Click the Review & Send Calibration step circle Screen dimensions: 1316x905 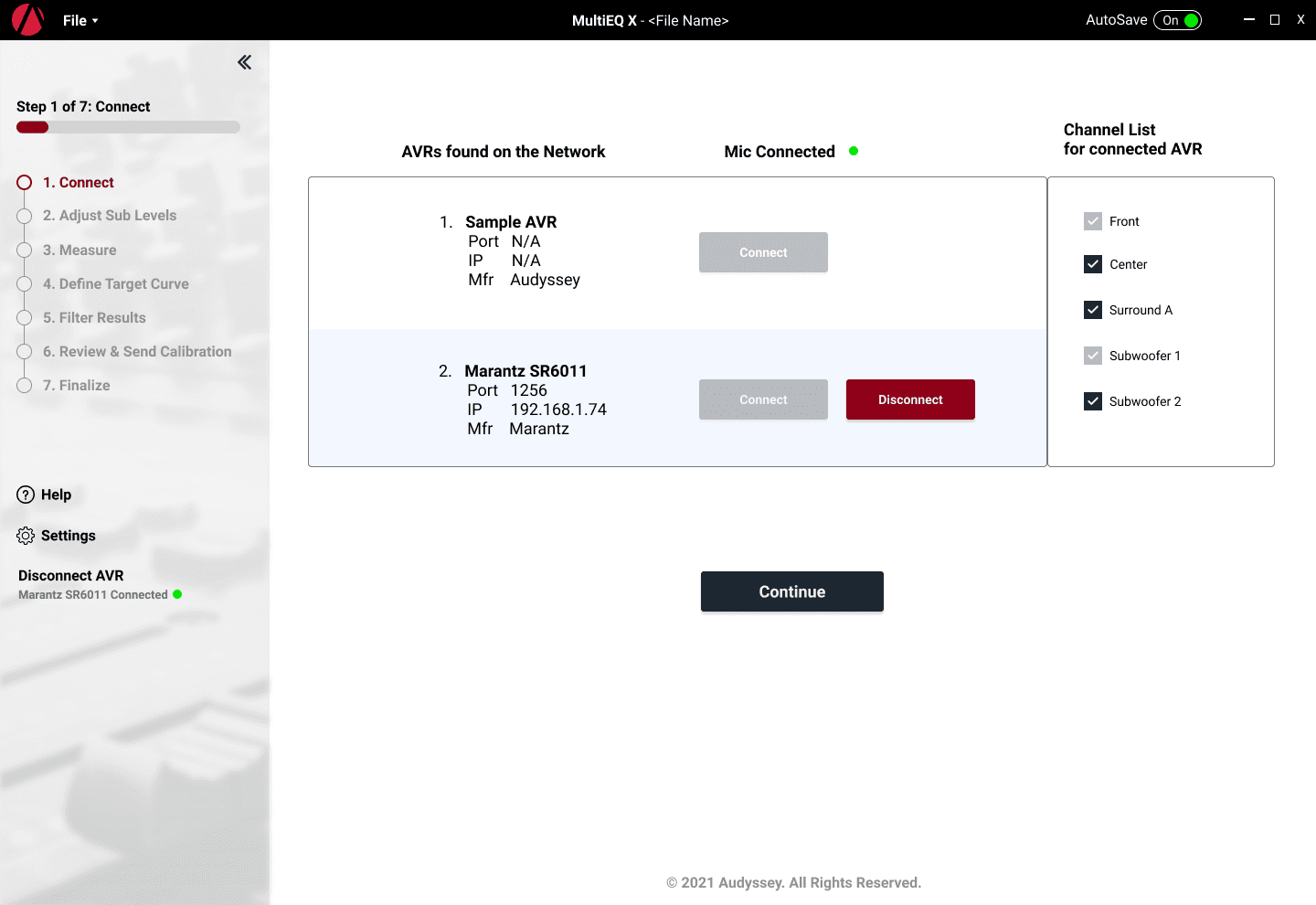click(25, 352)
